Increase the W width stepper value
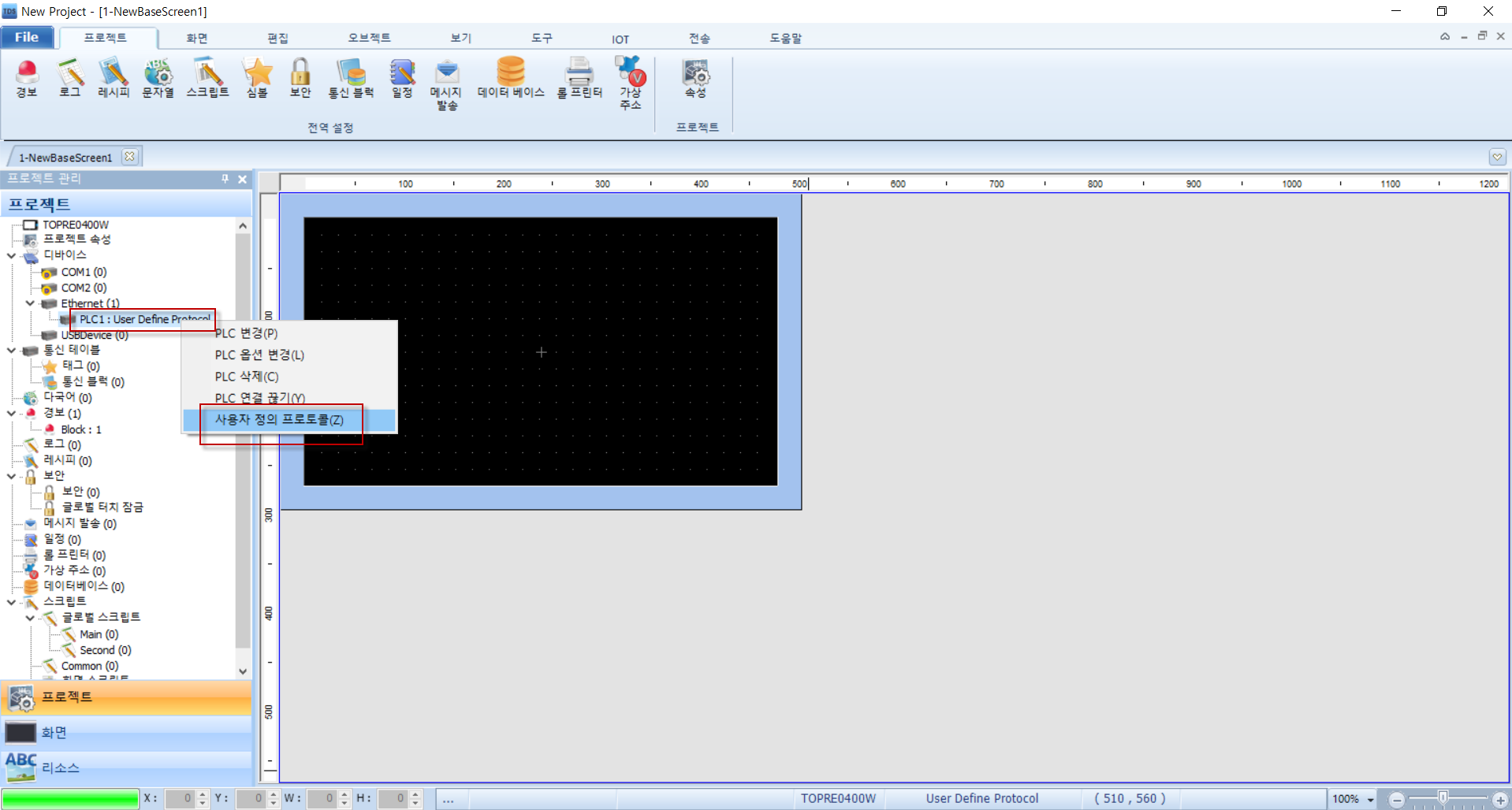Viewport: 1512px width, 810px height. (344, 794)
